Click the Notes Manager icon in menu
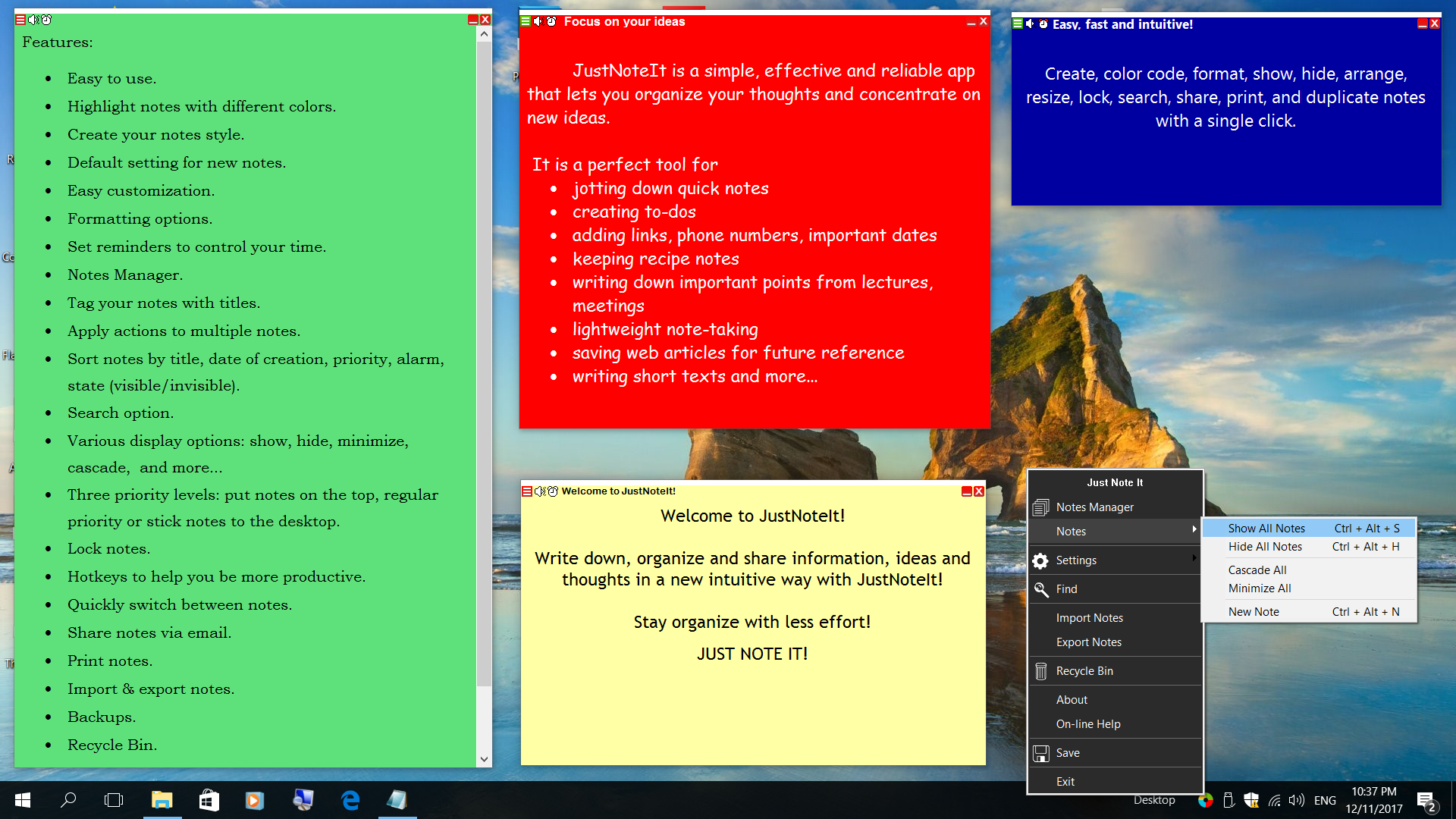This screenshot has height=819, width=1456. (1042, 507)
